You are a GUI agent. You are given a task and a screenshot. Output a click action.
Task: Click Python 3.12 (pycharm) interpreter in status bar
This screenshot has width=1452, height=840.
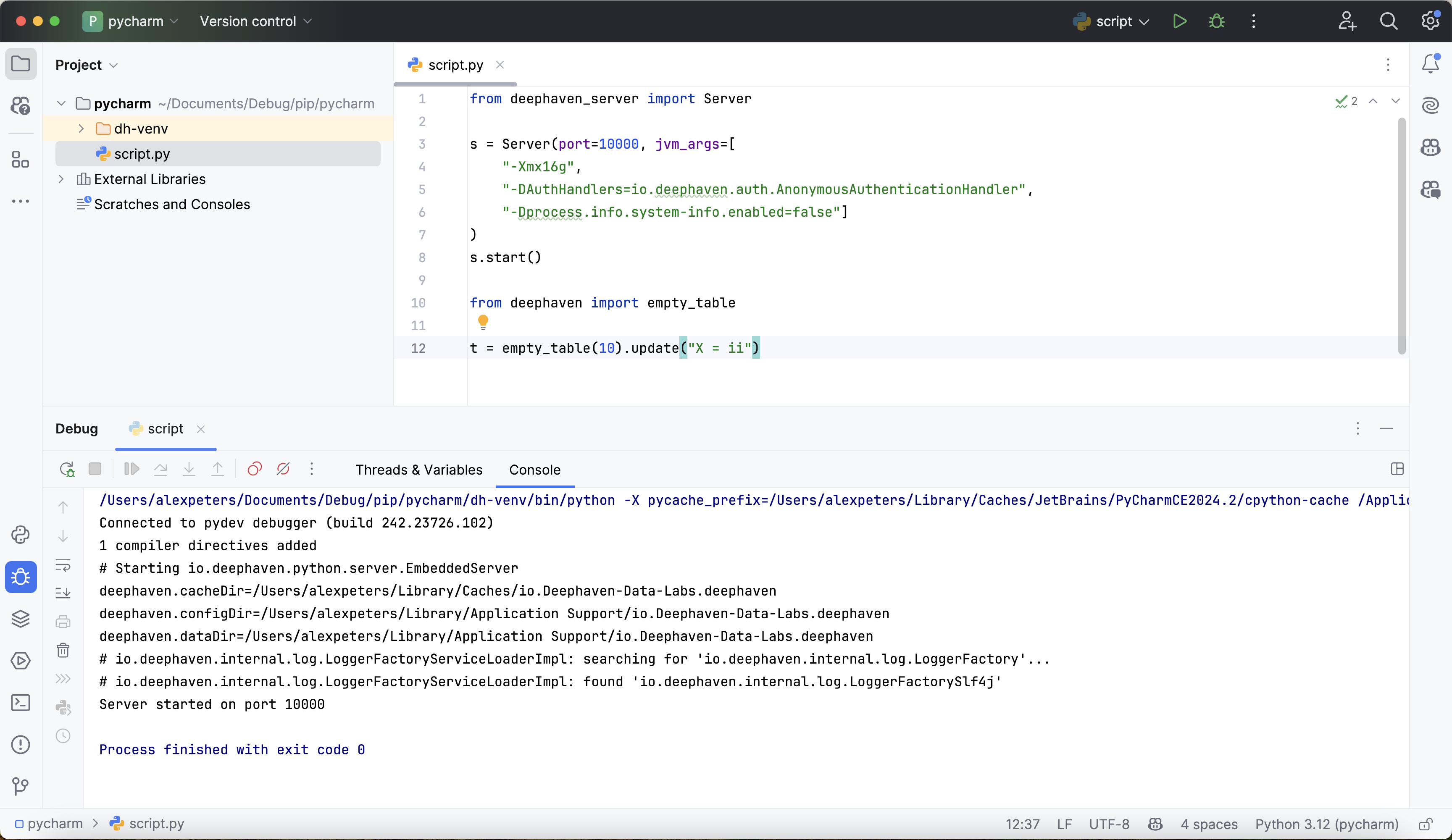(1326, 824)
